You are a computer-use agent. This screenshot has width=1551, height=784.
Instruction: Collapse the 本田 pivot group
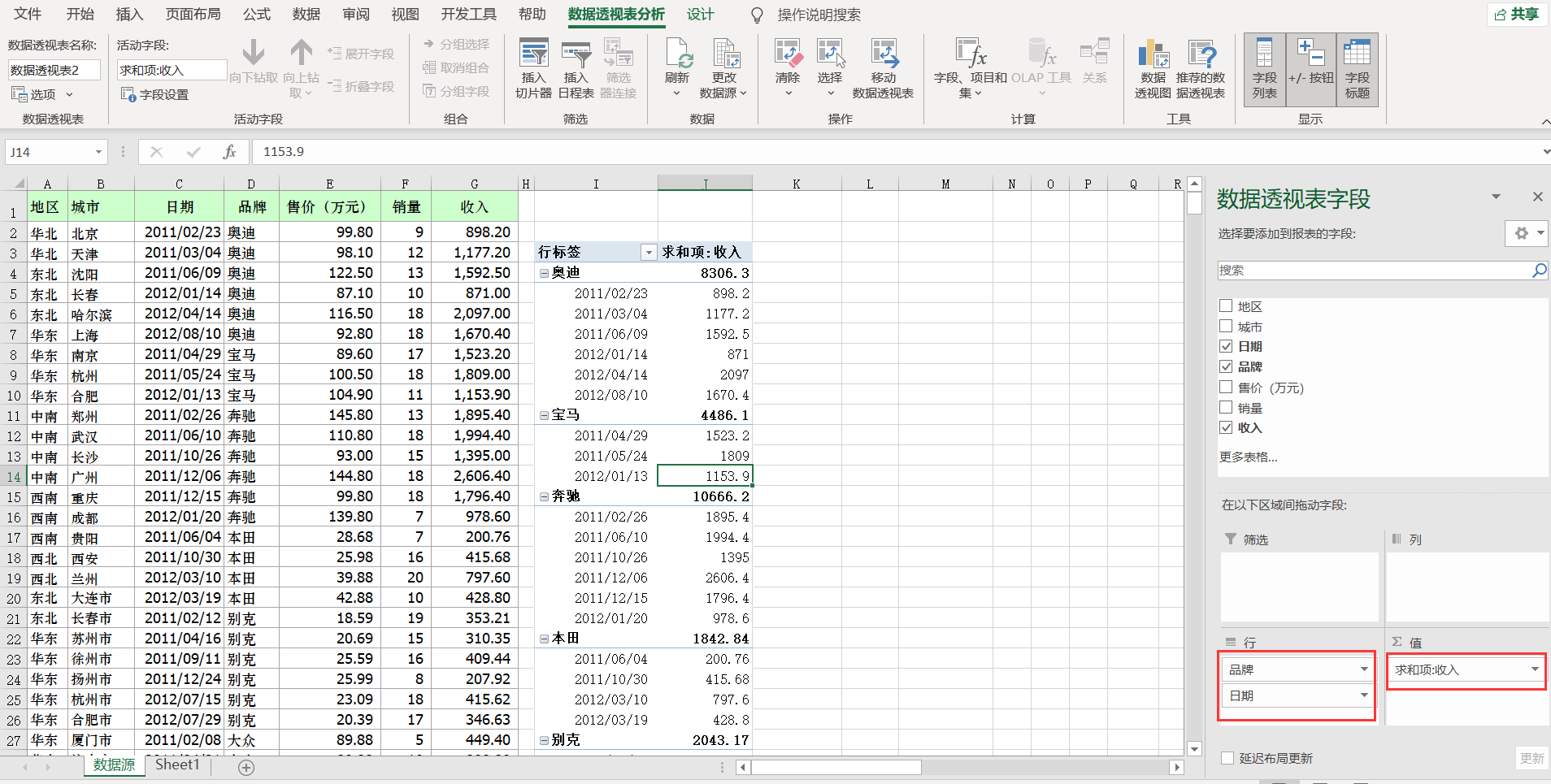[x=544, y=639]
